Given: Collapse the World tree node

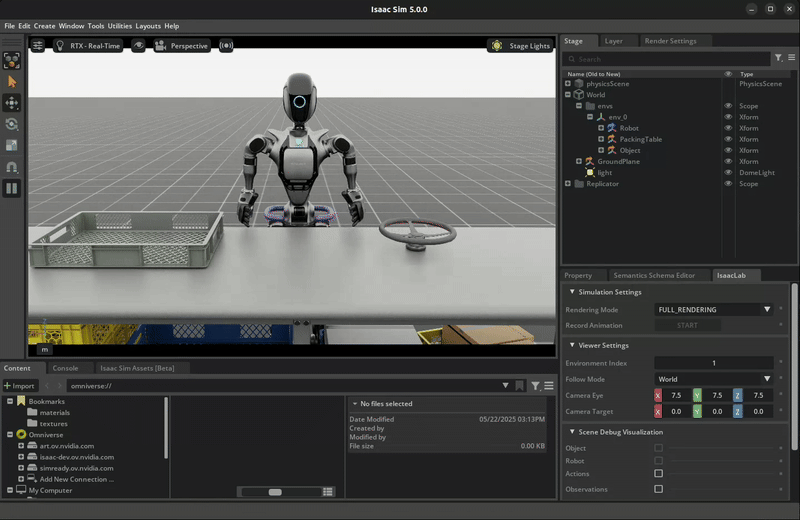Looking at the screenshot, I should click(568, 94).
